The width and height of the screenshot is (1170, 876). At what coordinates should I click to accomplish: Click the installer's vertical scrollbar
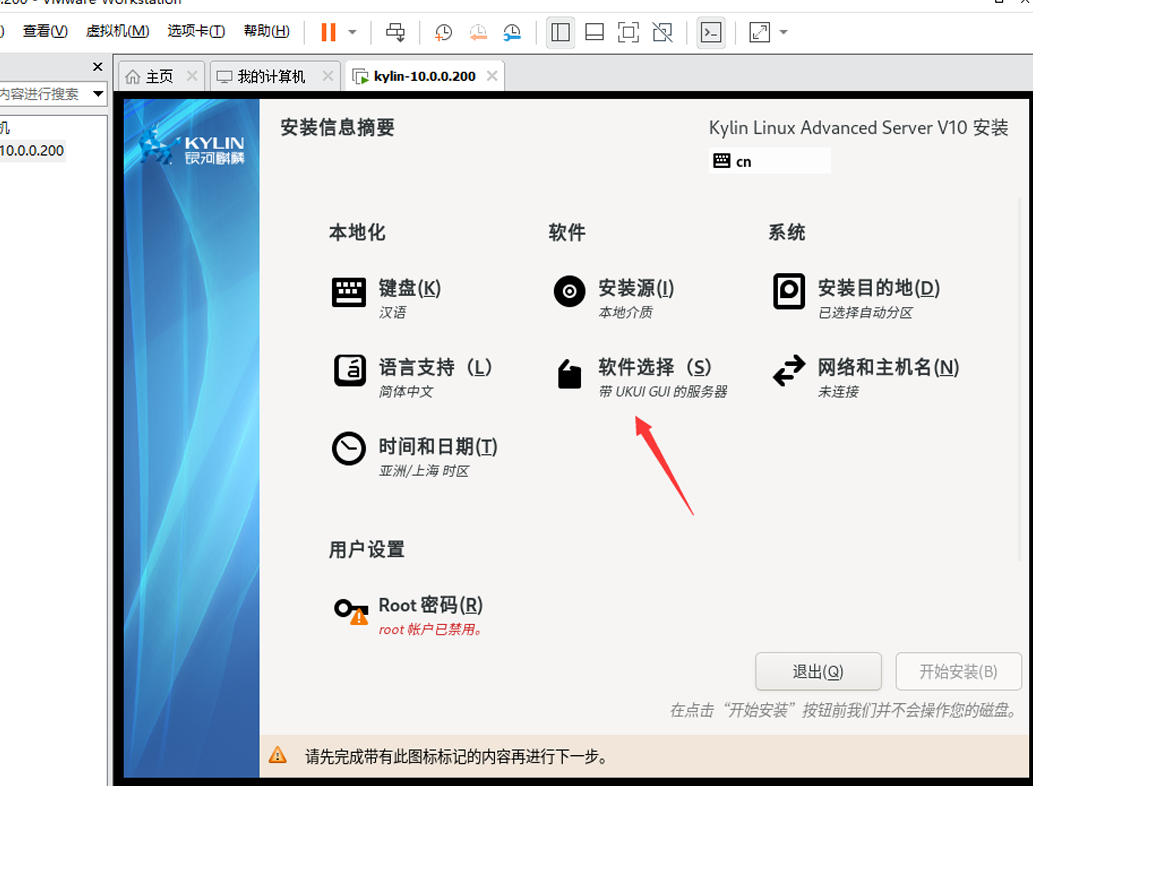tap(1020, 379)
